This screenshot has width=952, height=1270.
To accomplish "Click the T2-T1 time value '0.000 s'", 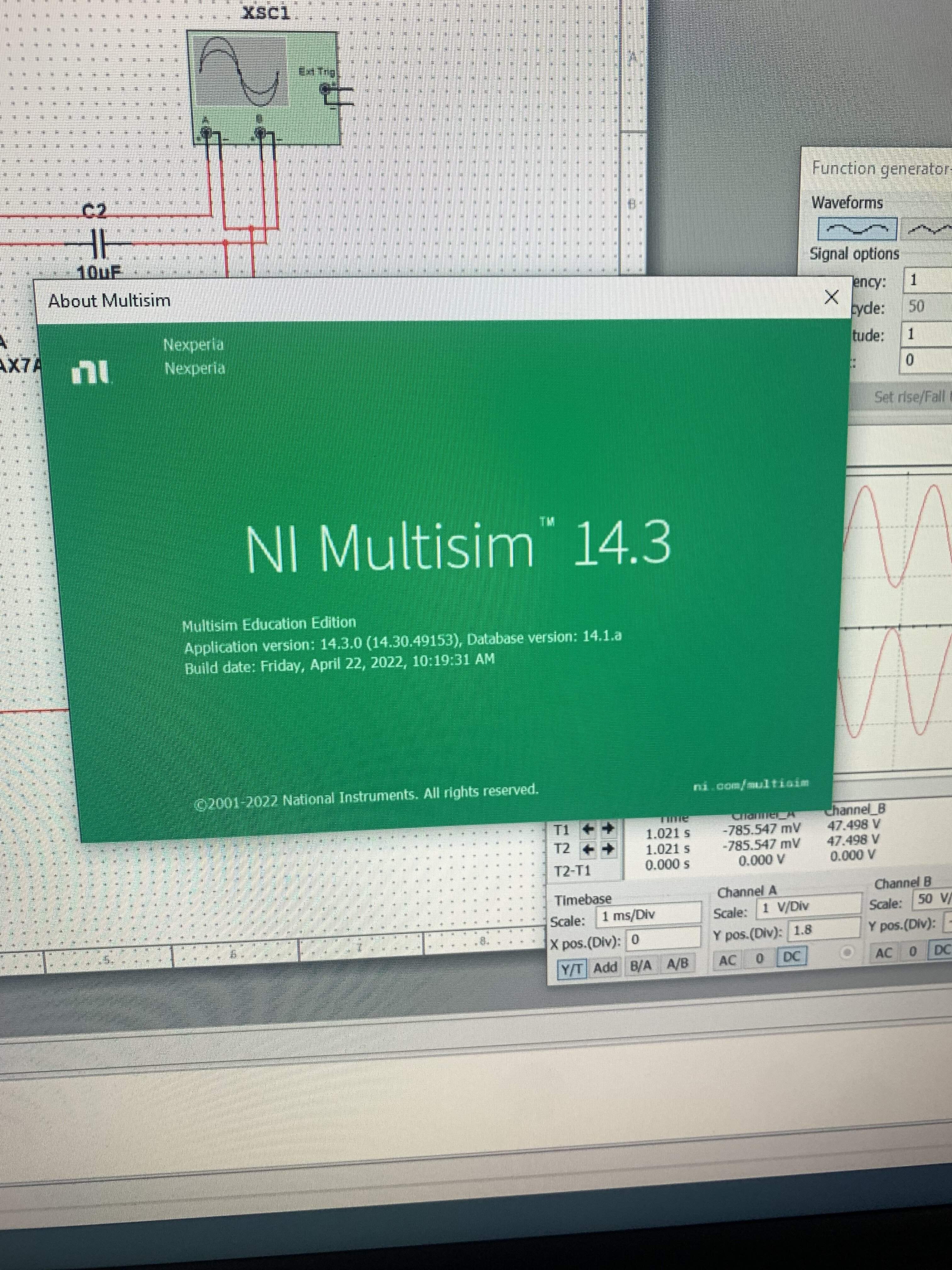I will [667, 865].
